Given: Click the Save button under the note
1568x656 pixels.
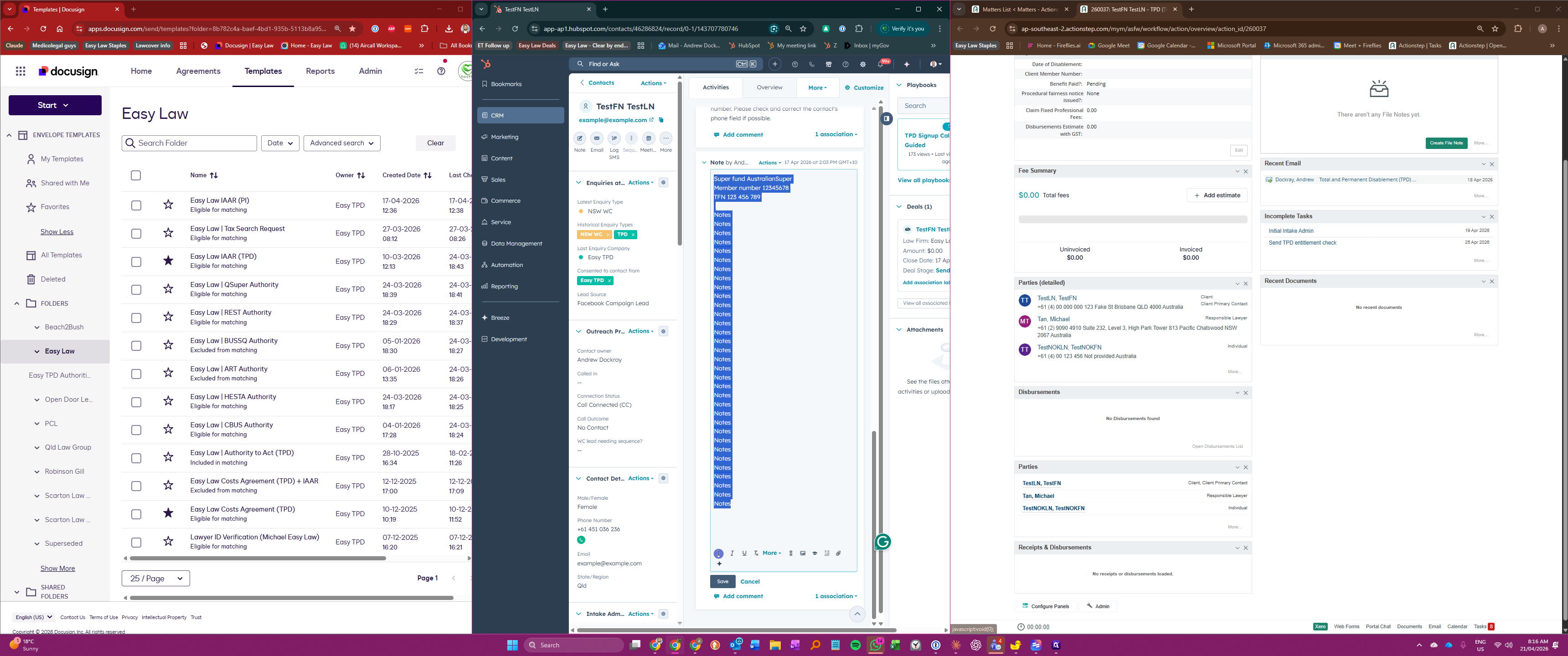Looking at the screenshot, I should [x=722, y=581].
